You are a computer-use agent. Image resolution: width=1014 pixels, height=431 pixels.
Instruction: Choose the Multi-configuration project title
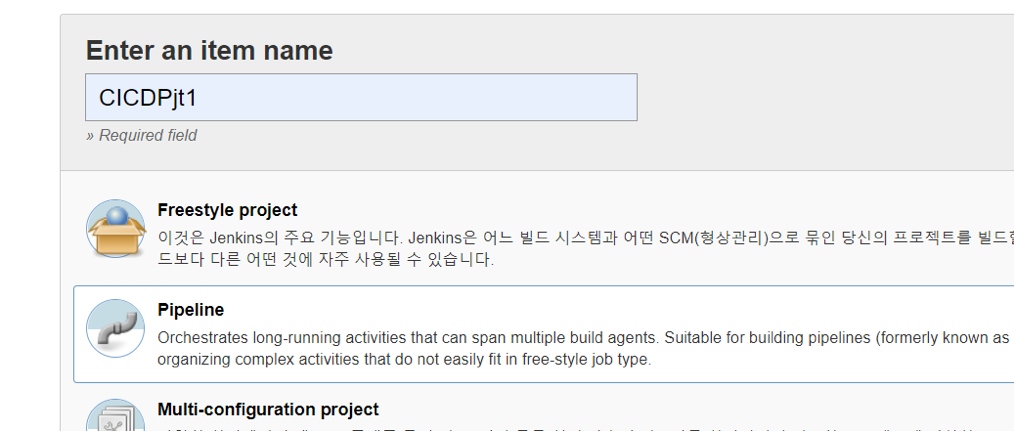tap(268, 410)
